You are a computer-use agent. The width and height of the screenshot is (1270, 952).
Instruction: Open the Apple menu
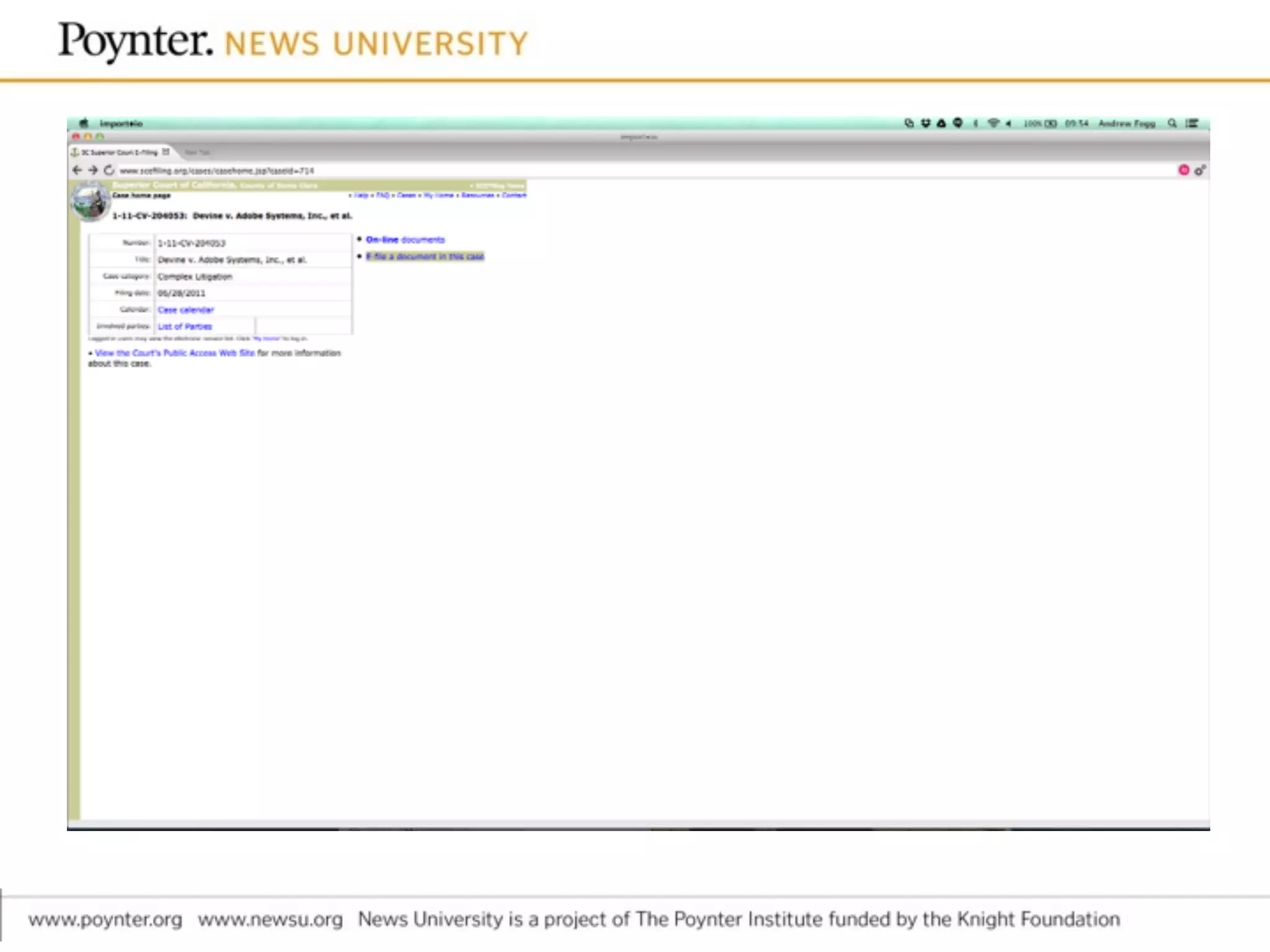[x=84, y=123]
